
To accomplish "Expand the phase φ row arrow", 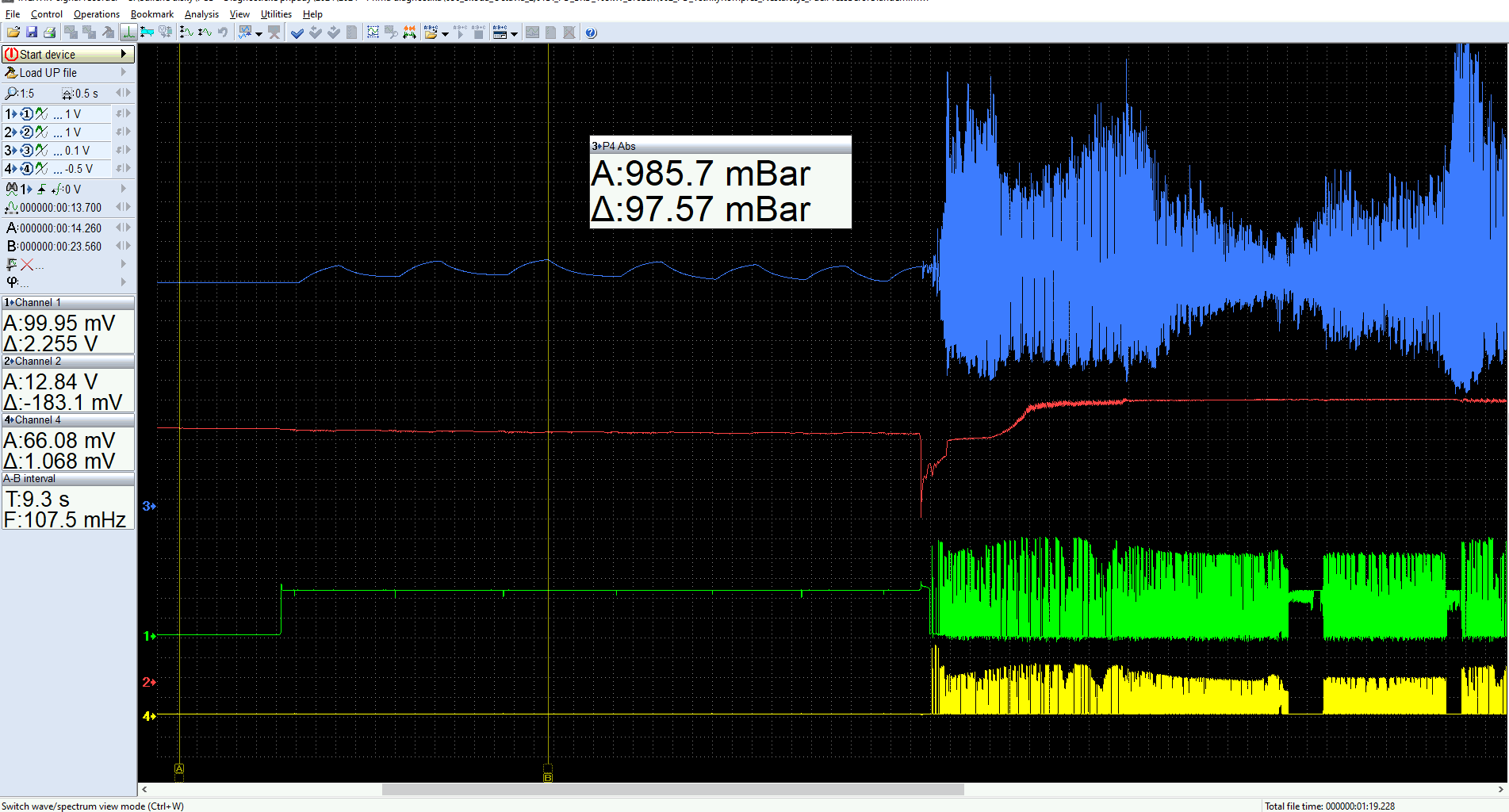I will (124, 282).
